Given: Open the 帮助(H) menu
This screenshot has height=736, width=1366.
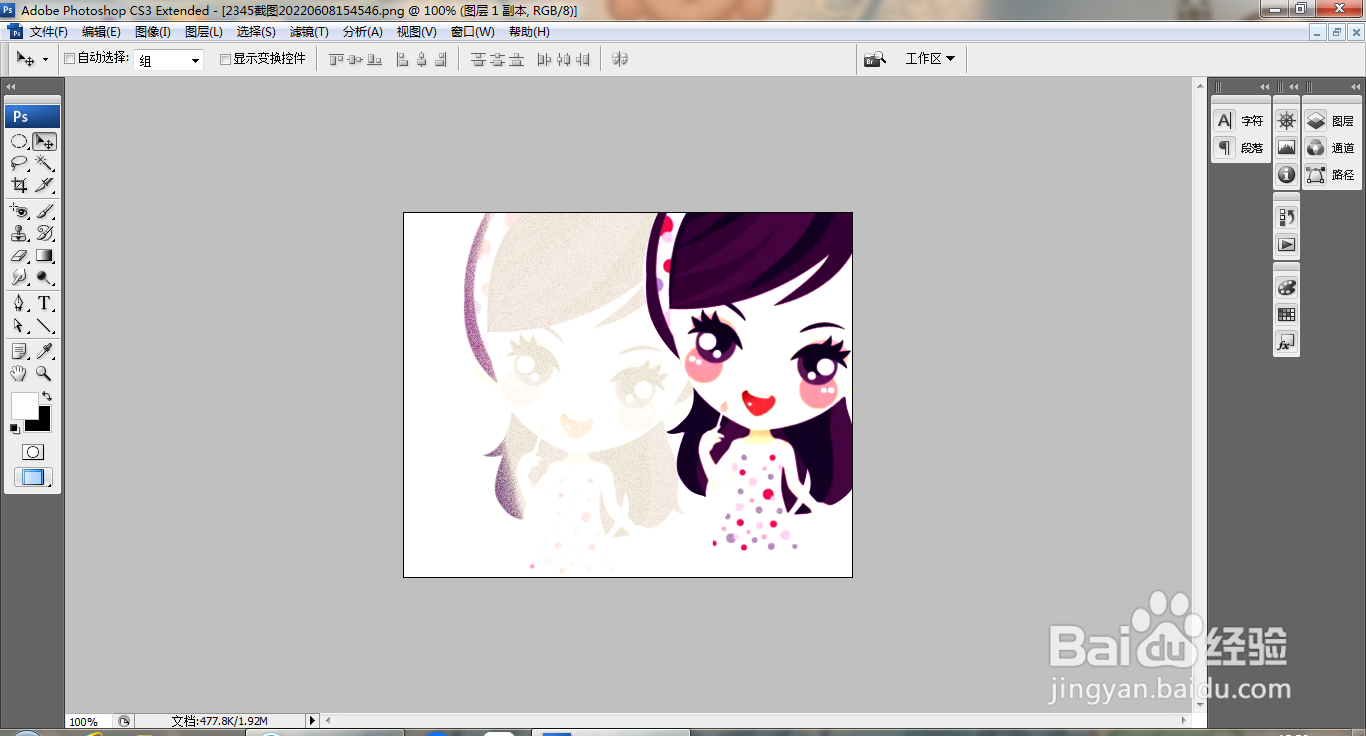Looking at the screenshot, I should pos(529,32).
